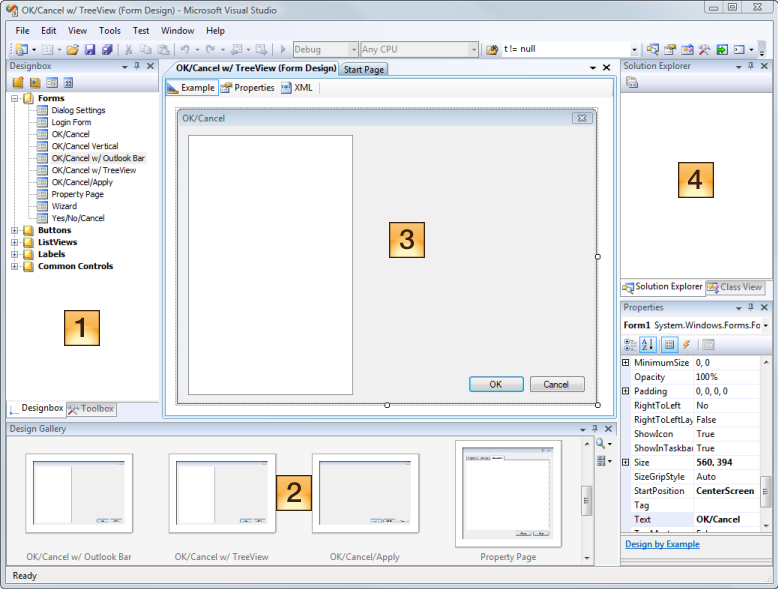Open the File menu

[x=22, y=31]
